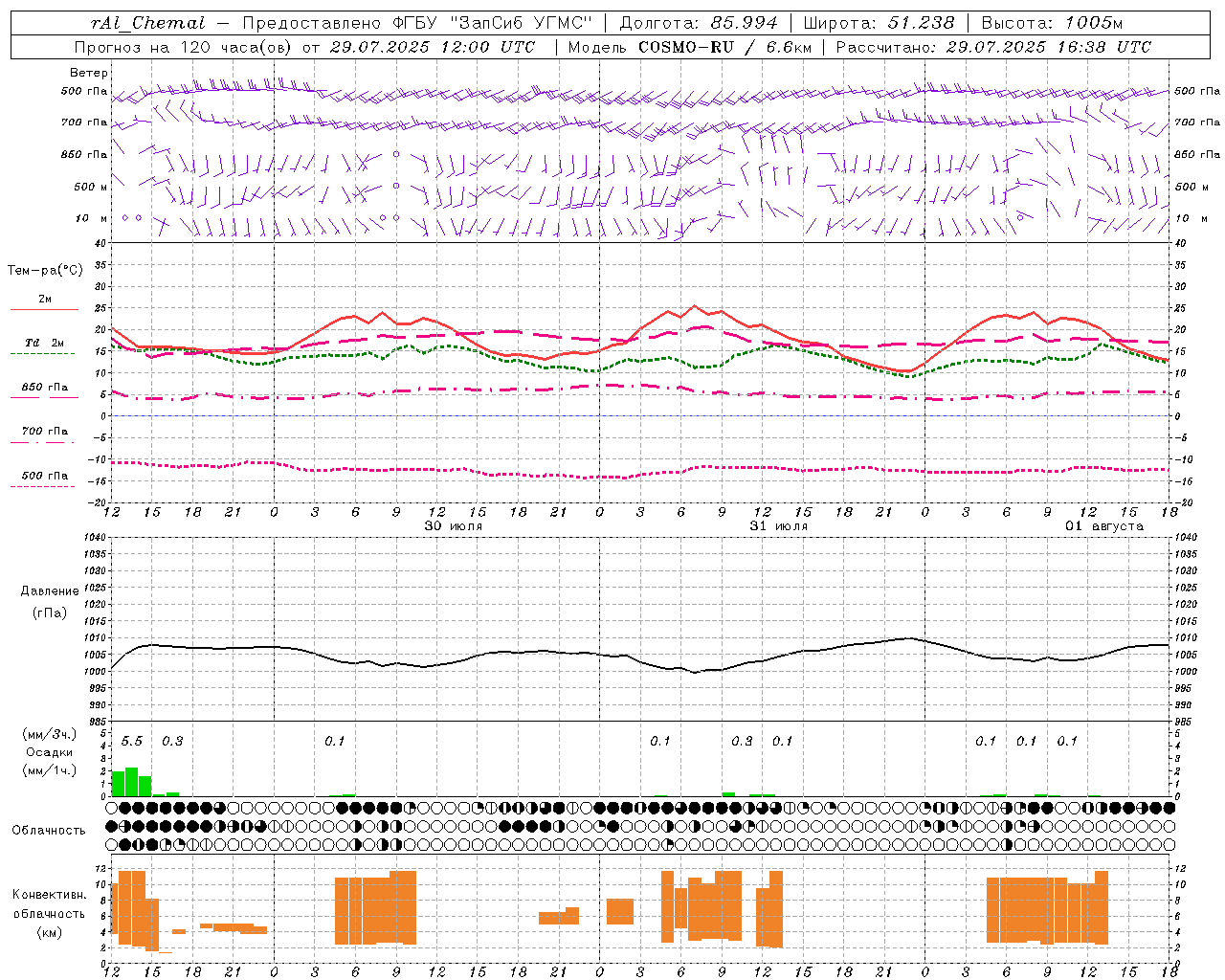Image resolution: width=1225 pixels, height=980 pixels.
Task: Select the date label 01 августа
Action: tap(1104, 526)
